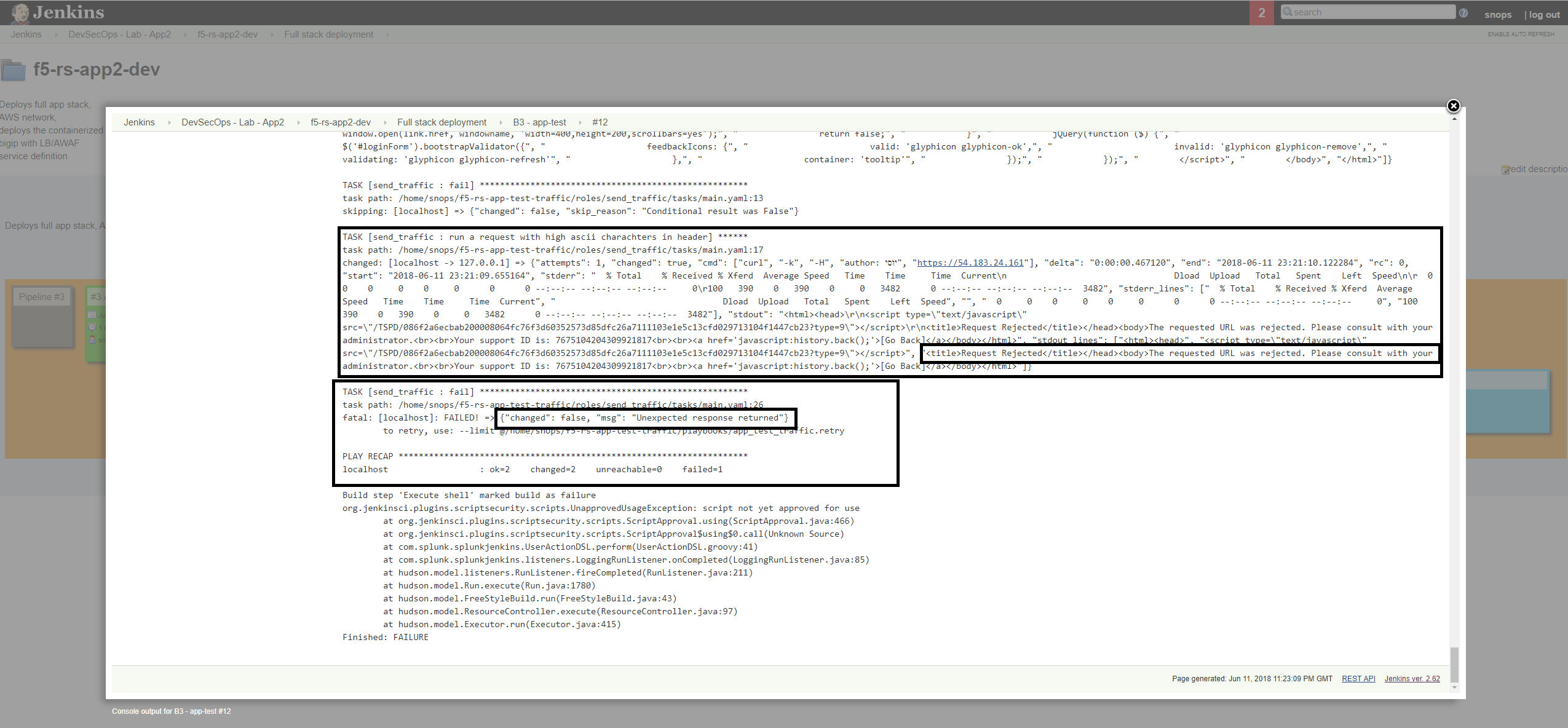This screenshot has height=728, width=1568.
Task: Click f5-rs-app2-dev breadcrumb inside modal
Action: tap(341, 122)
